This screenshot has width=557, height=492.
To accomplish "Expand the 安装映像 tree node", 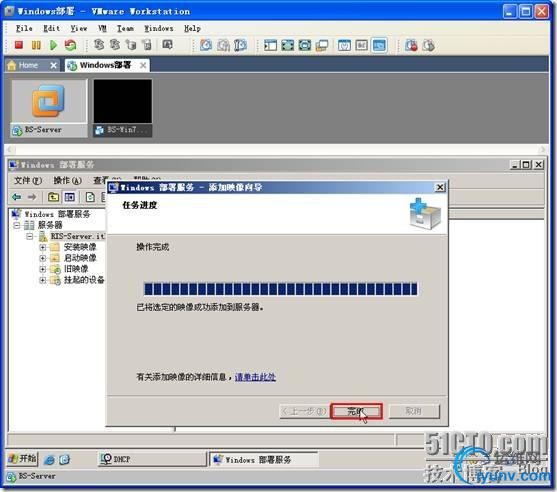I will pyautogui.click(x=43, y=247).
